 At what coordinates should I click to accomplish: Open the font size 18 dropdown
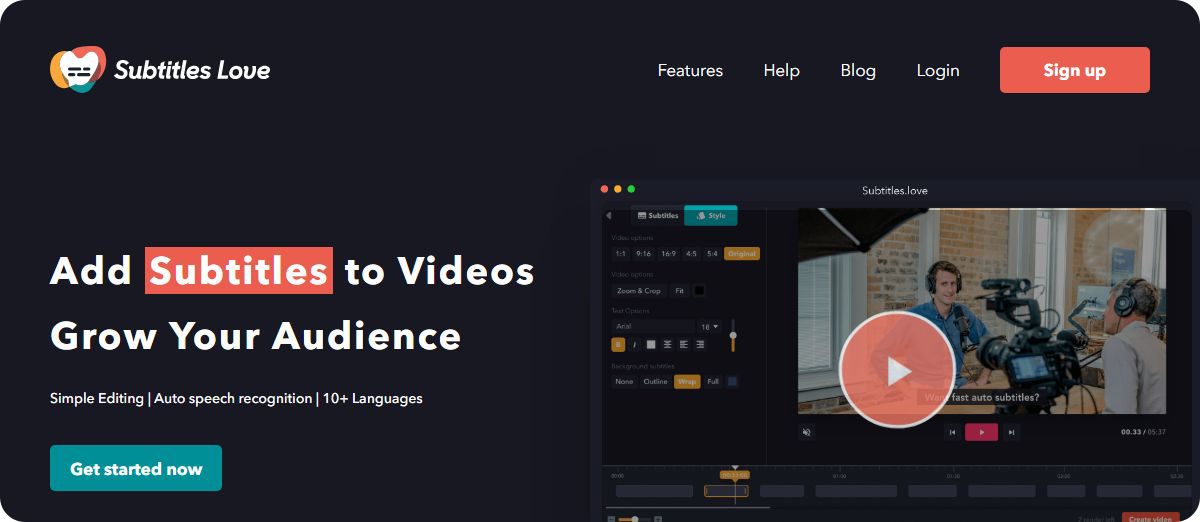coord(709,327)
